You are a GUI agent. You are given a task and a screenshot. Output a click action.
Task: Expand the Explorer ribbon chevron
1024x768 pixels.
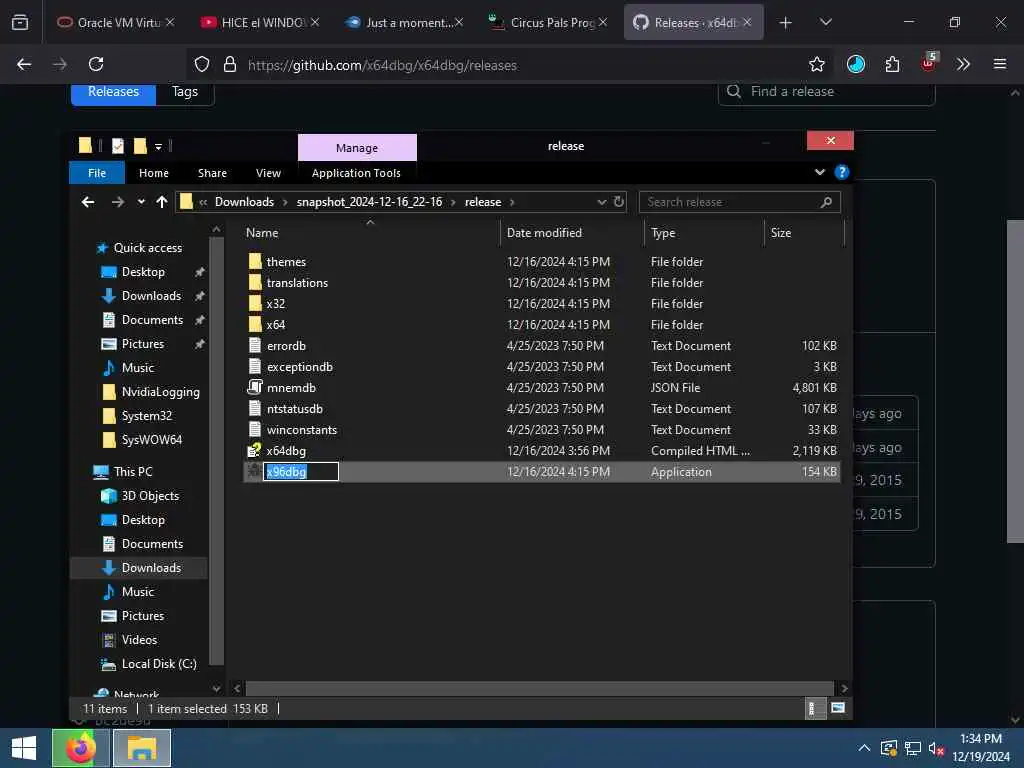pos(820,172)
